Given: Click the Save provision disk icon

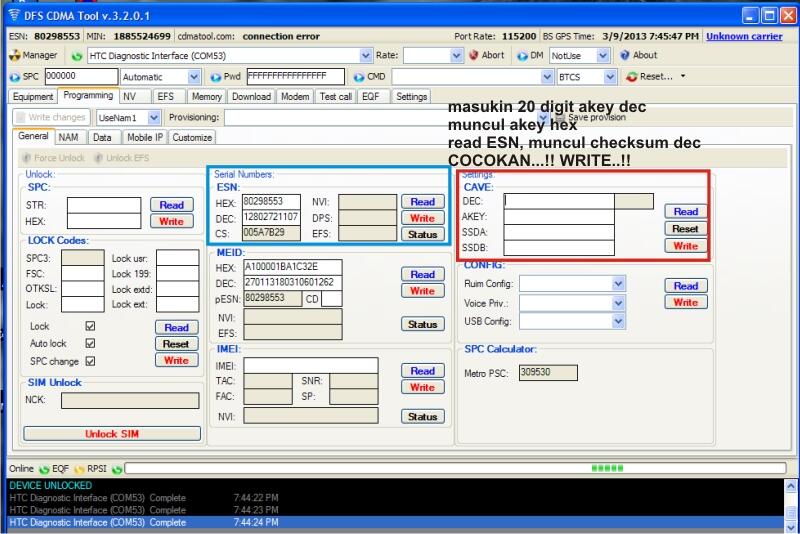Looking at the screenshot, I should [x=560, y=117].
